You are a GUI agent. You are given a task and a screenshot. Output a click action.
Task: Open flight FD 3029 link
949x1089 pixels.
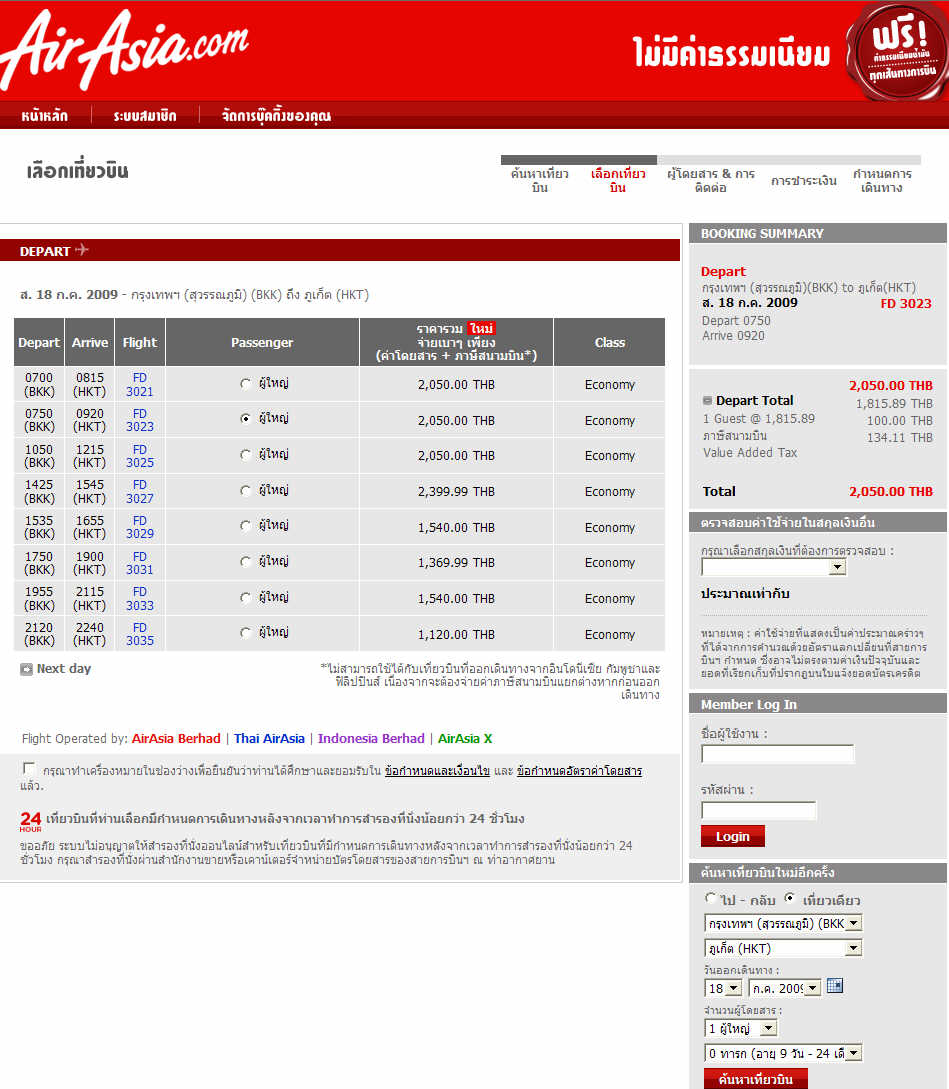[140, 527]
